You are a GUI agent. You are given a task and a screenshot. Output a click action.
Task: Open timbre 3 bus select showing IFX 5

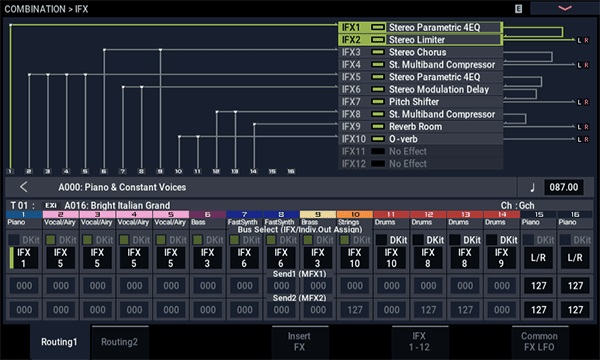[x=97, y=257]
